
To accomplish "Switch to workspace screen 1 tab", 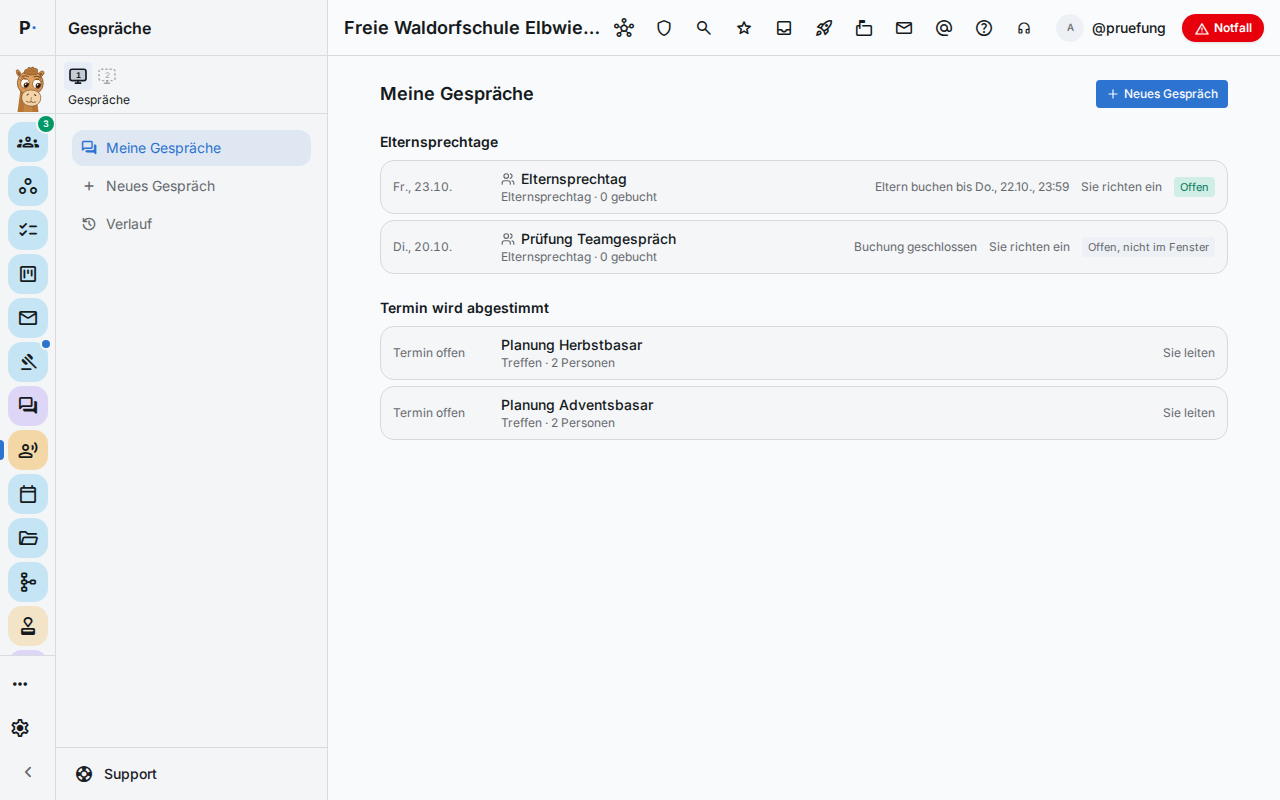I will (x=78, y=75).
